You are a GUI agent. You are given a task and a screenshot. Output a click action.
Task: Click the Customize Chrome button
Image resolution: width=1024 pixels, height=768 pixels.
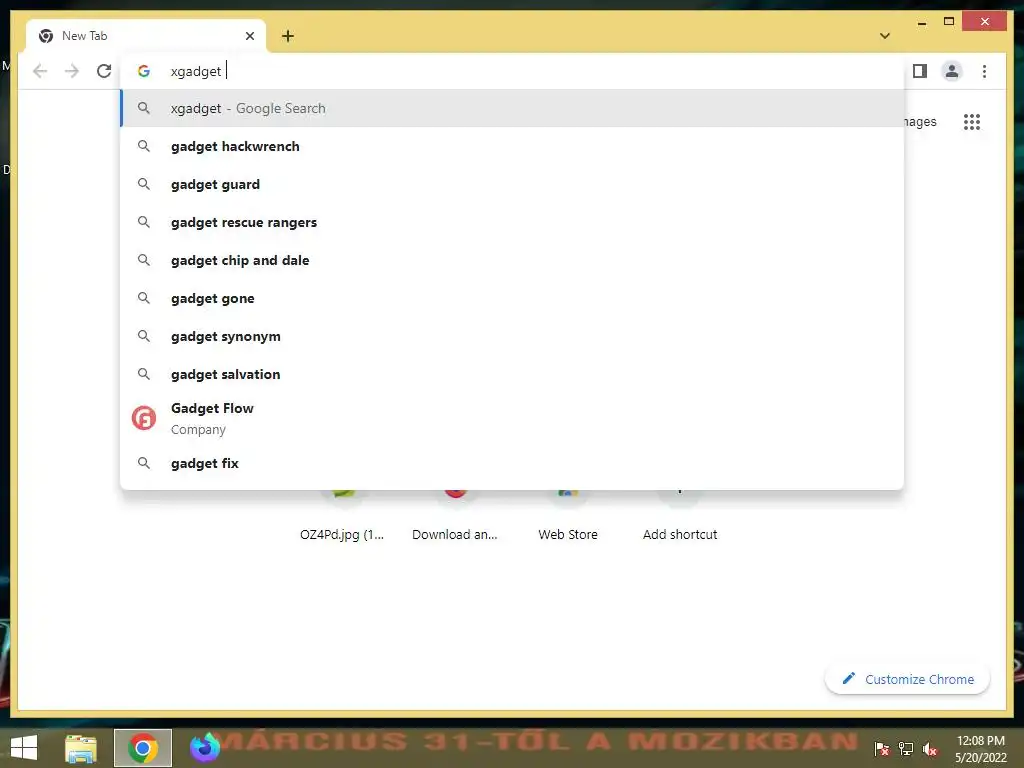[x=907, y=679]
